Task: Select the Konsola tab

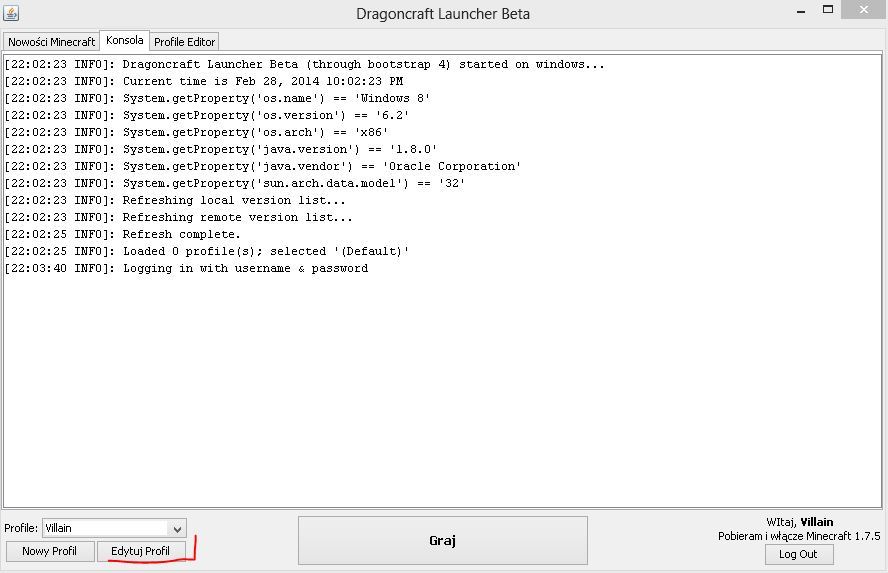Action: click(125, 40)
